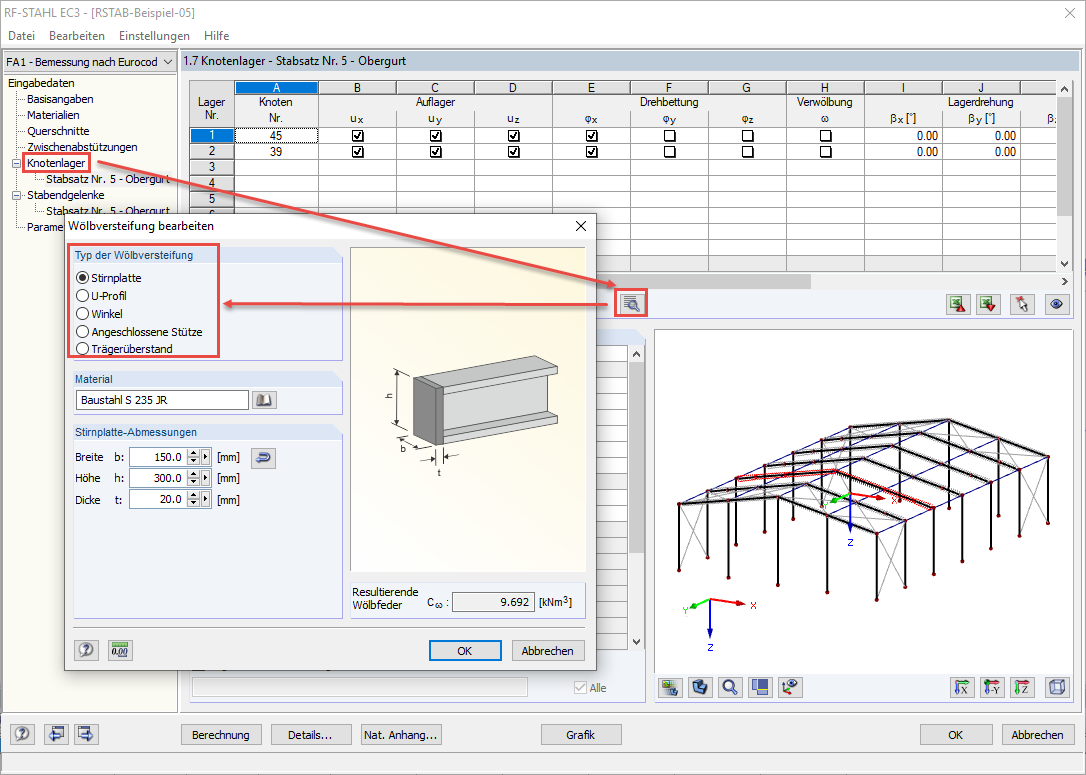Open the Datei menu
Image resolution: width=1086 pixels, height=775 pixels.
[21, 35]
